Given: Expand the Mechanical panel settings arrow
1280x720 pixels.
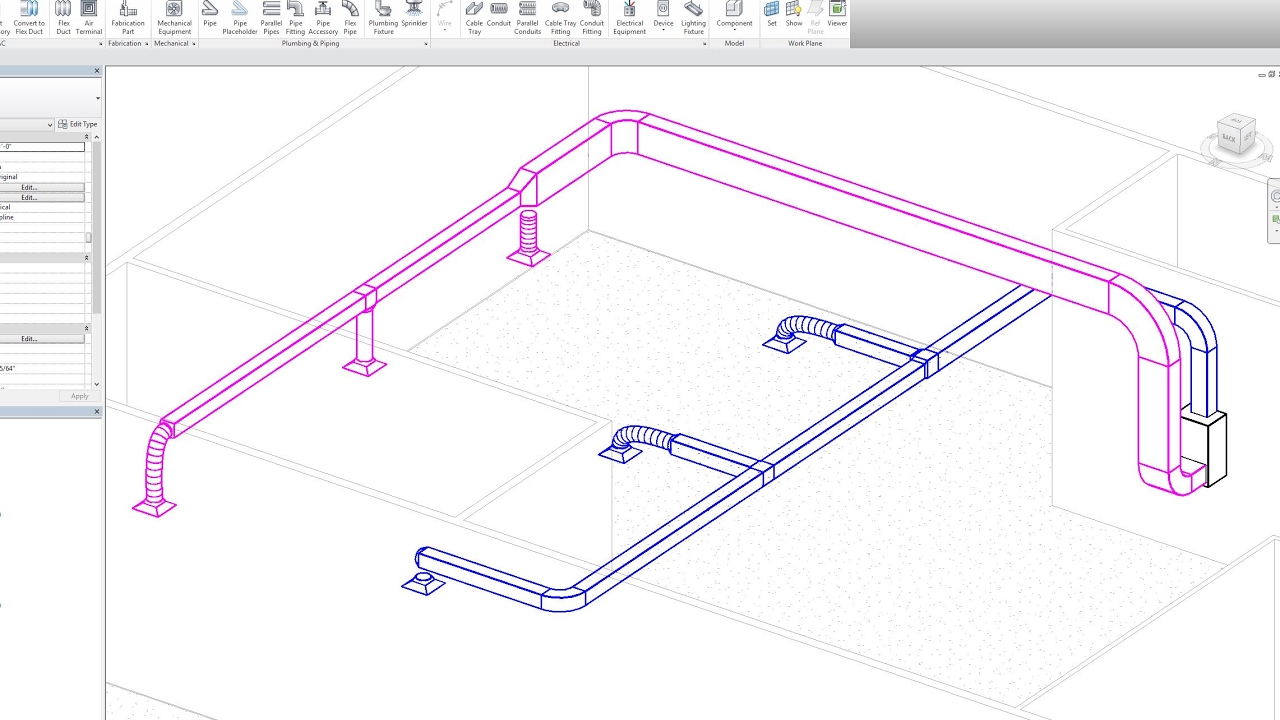Looking at the screenshot, I should (193, 44).
